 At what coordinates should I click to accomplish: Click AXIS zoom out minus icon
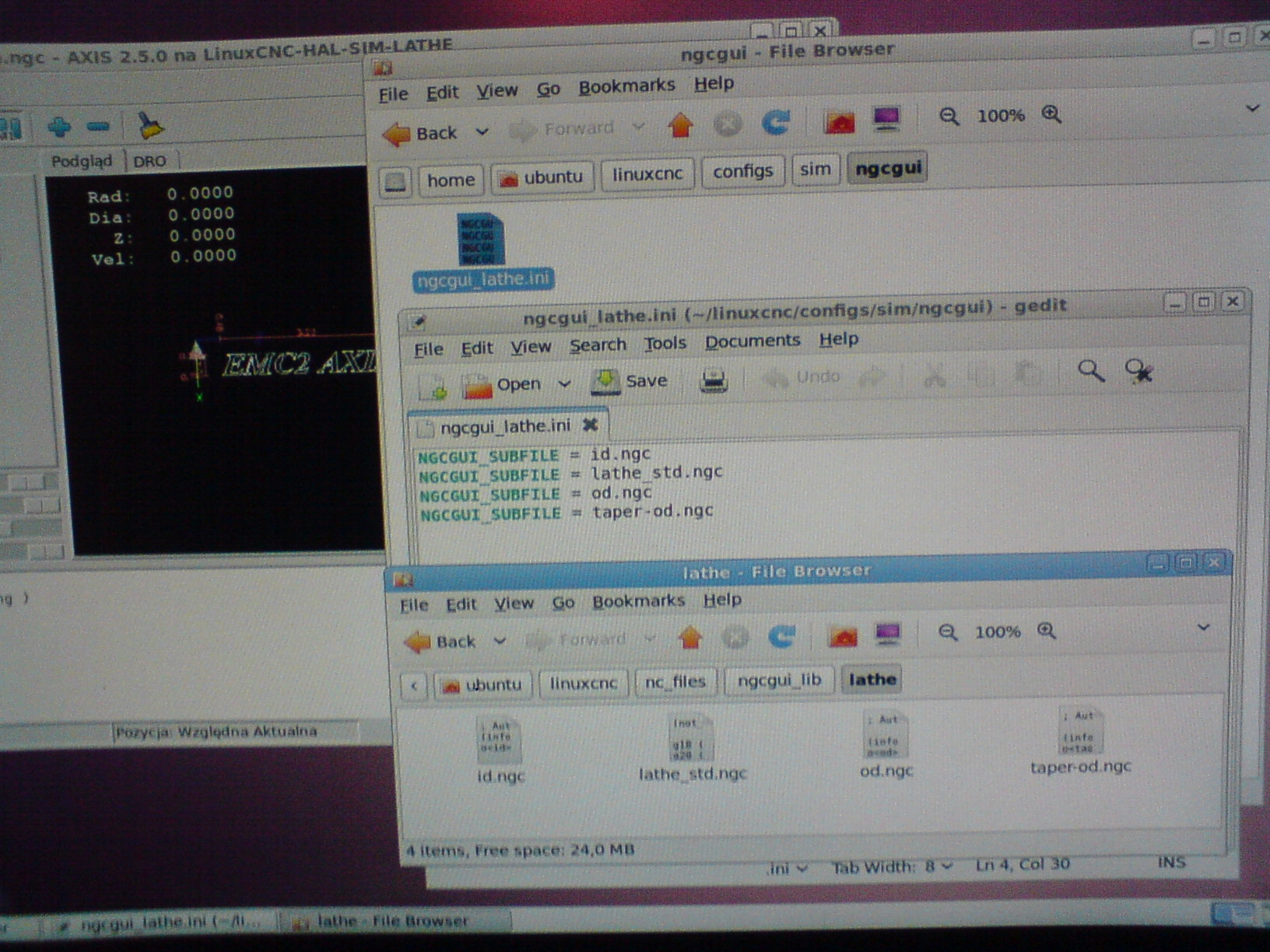97,126
